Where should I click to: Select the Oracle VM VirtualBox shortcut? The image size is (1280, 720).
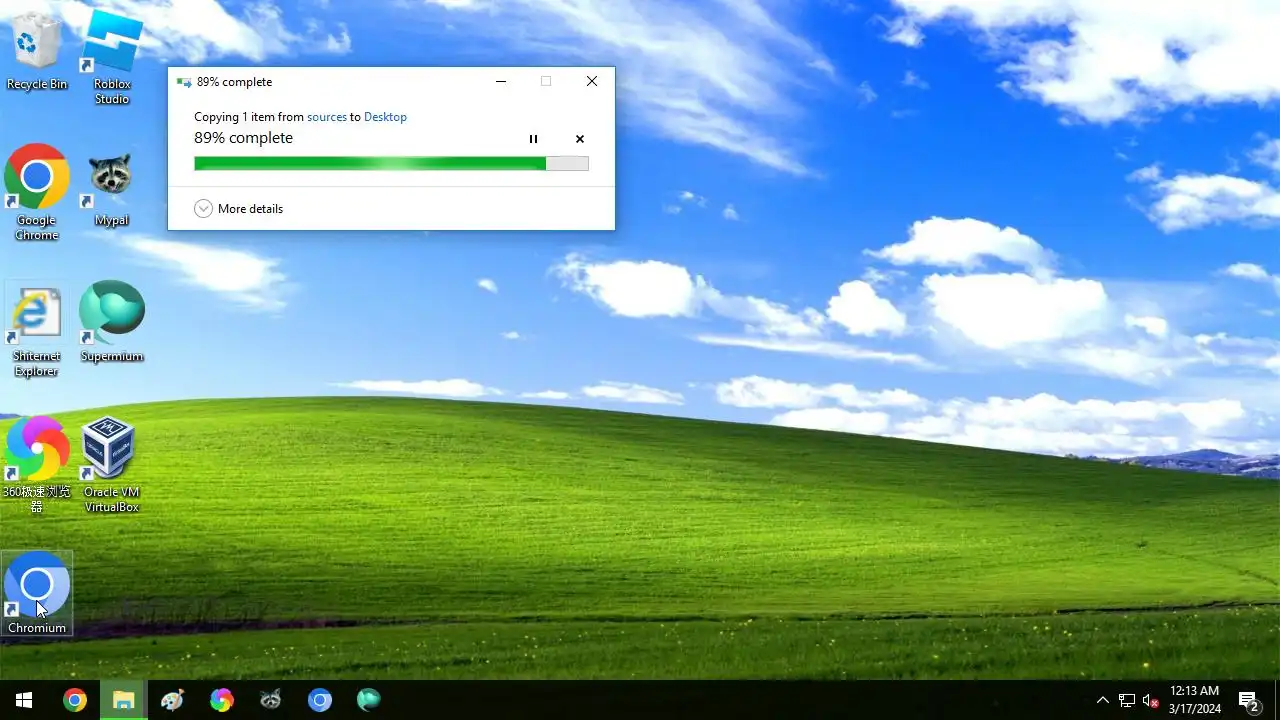(x=112, y=465)
